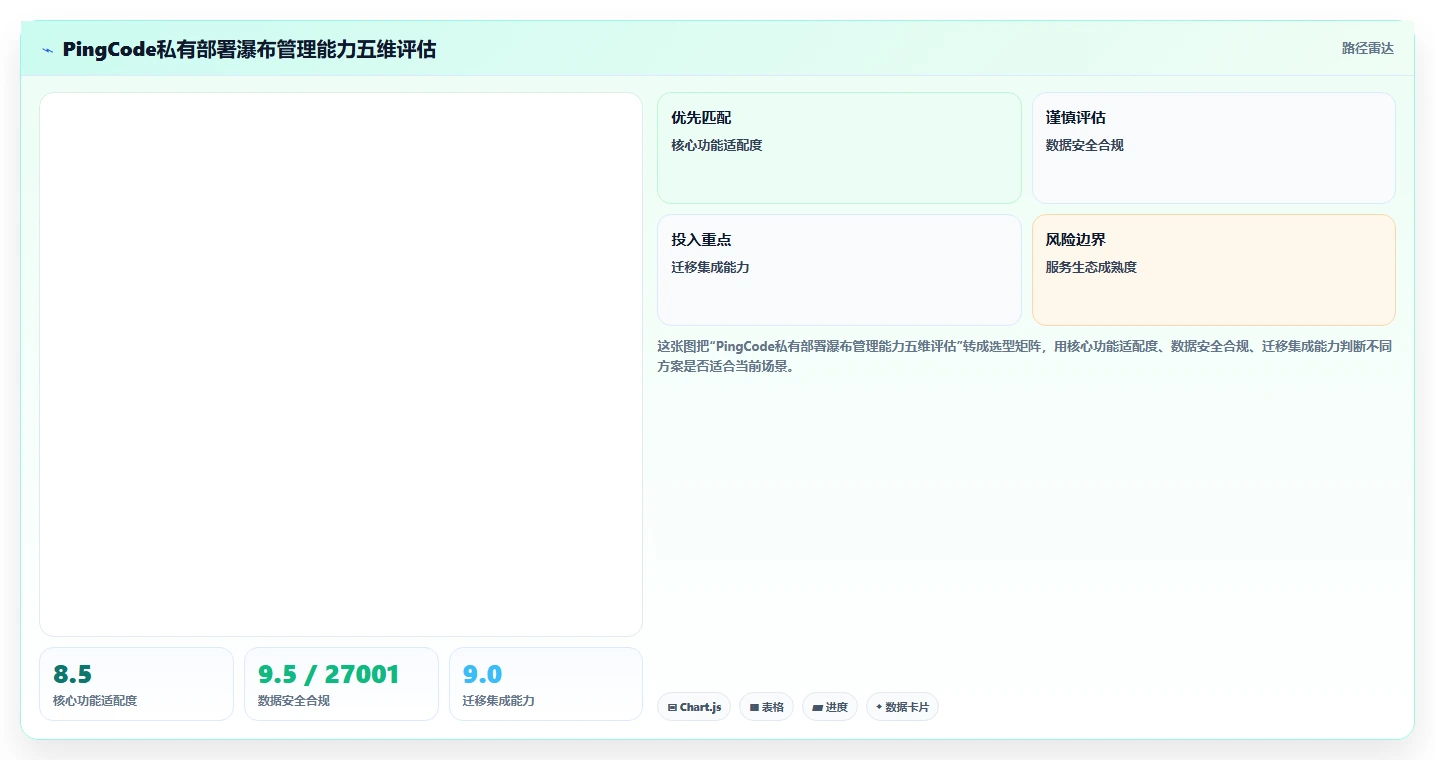This screenshot has height=760, width=1435.
Task: Click the 数据卡片 tag chip
Action: pyautogui.click(x=902, y=707)
